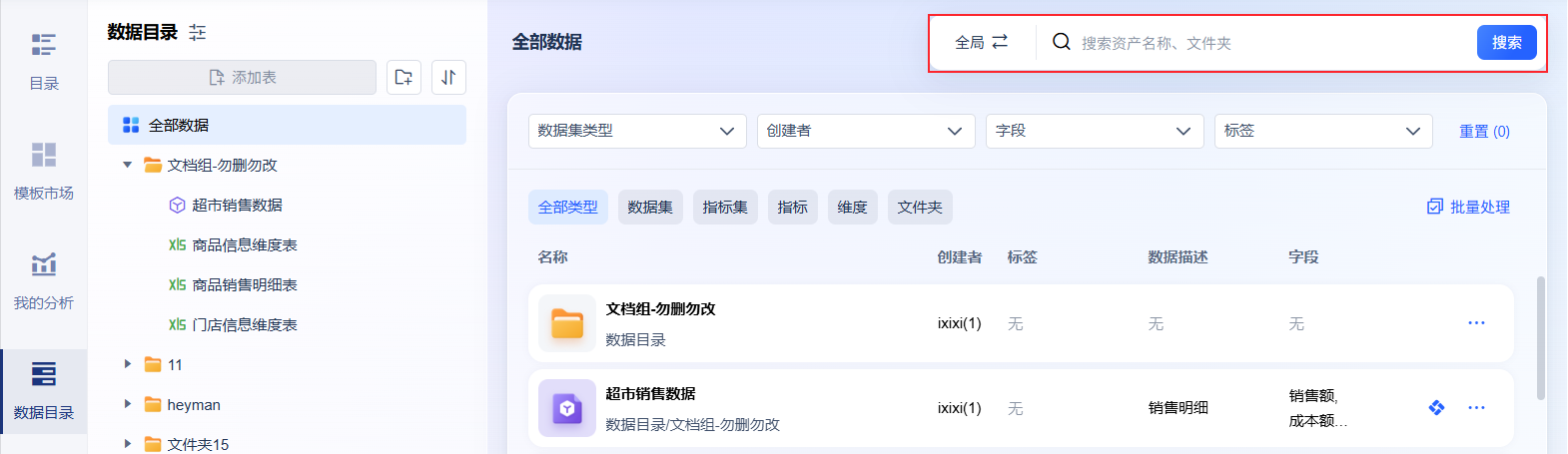
Task: Select the 数据集 filter tab
Action: [650, 207]
